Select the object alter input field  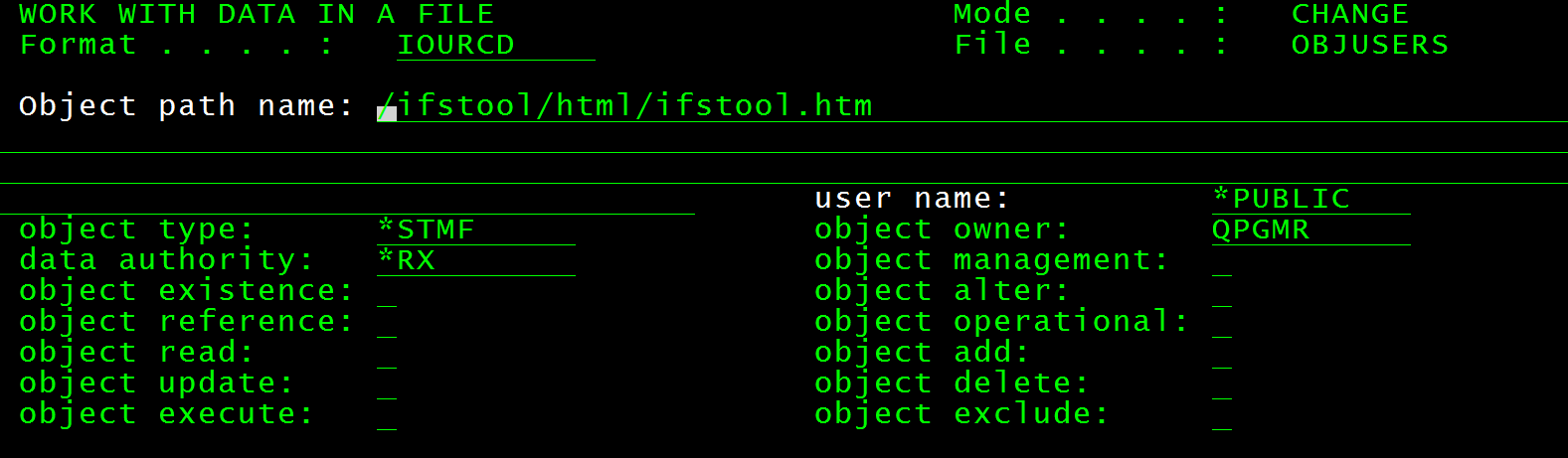tap(1222, 291)
